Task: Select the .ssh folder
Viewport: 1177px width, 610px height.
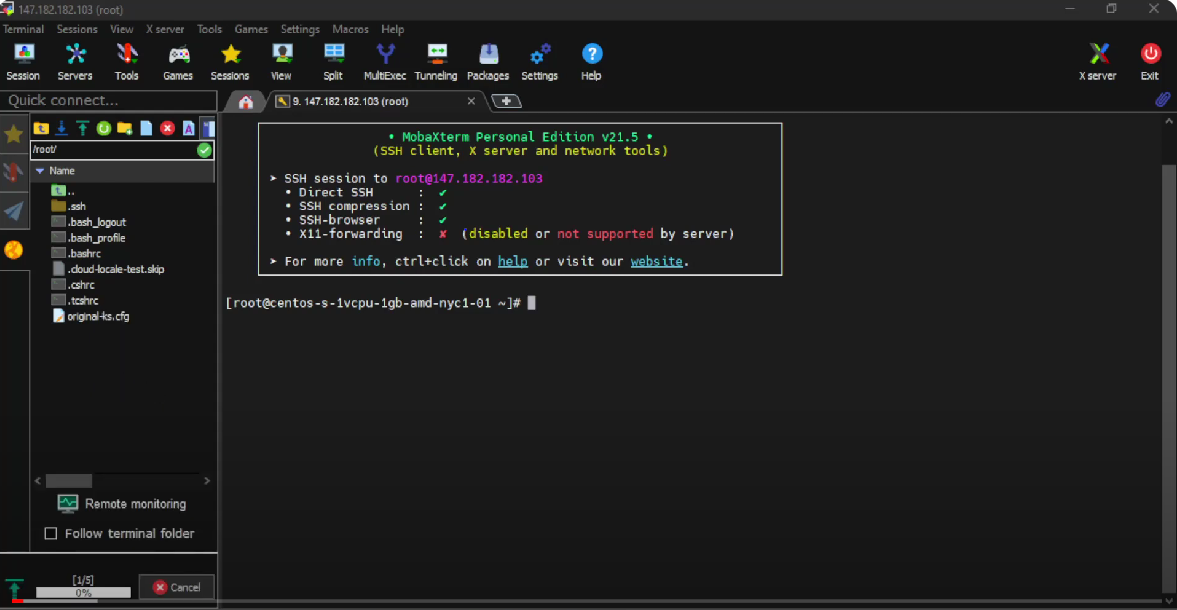Action: click(68, 206)
